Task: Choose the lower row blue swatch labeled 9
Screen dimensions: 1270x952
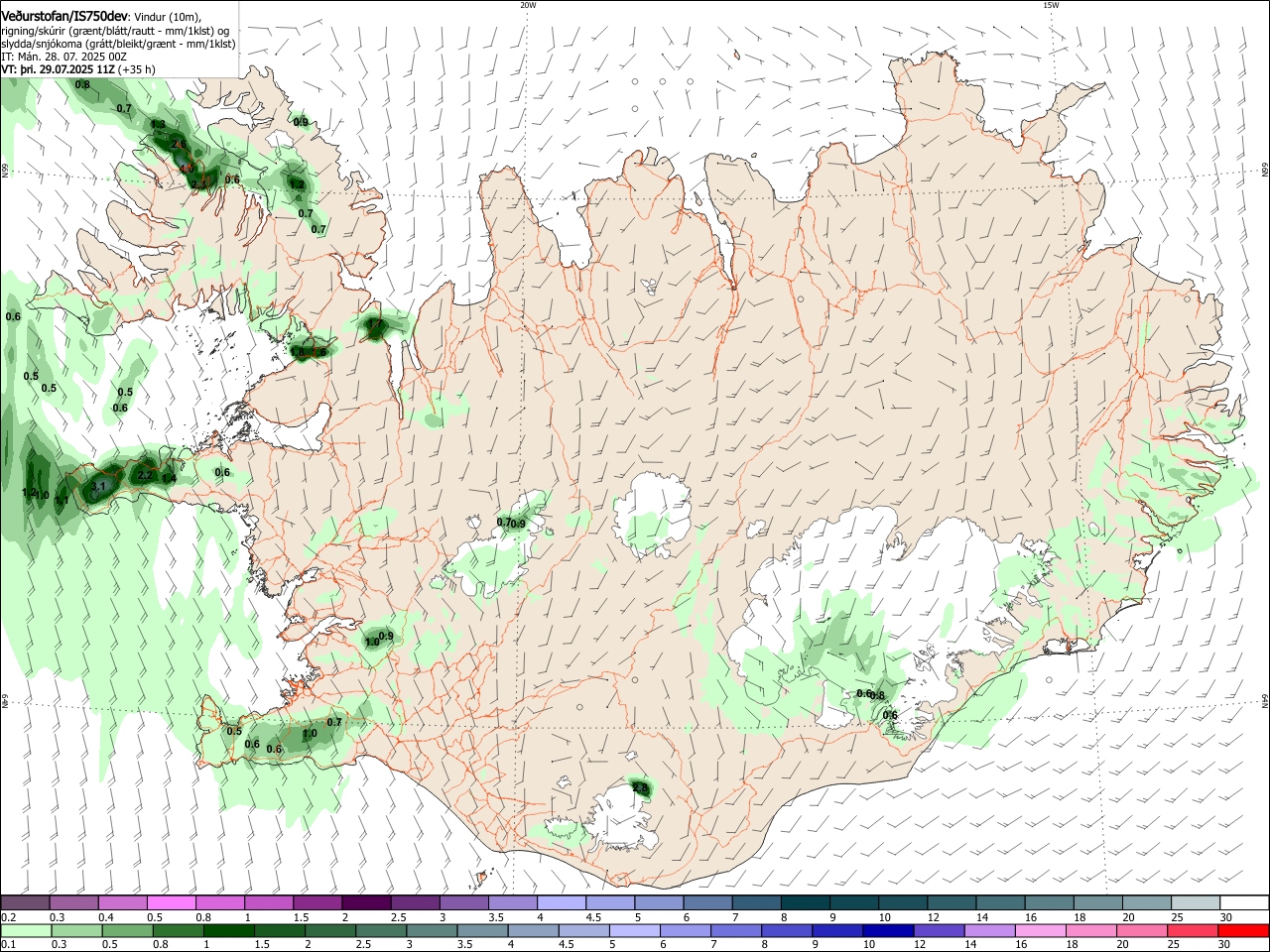Action: point(837,930)
